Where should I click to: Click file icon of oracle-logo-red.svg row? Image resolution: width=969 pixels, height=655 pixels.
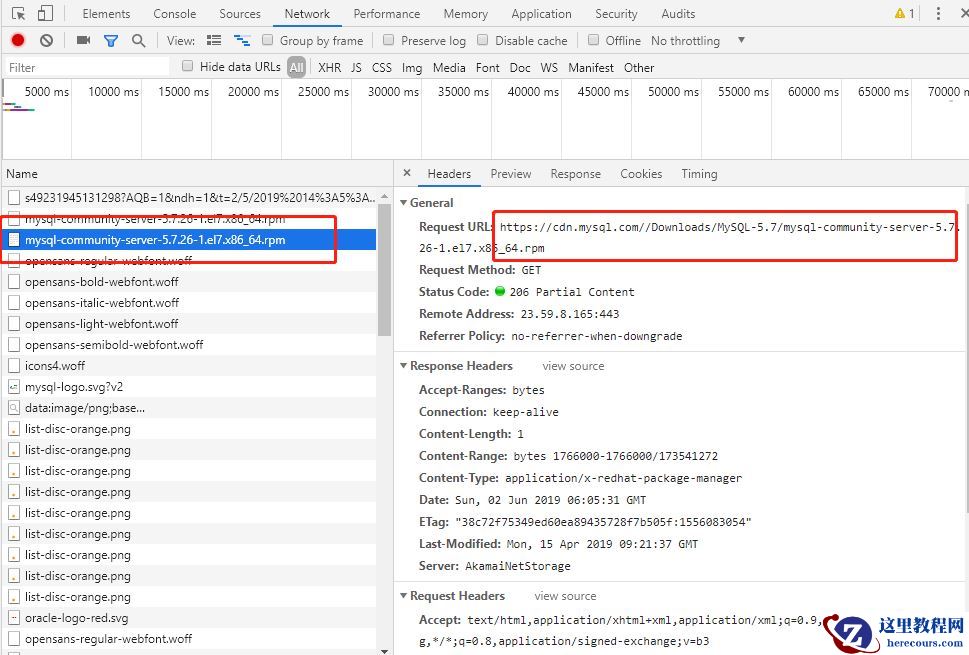[14, 618]
